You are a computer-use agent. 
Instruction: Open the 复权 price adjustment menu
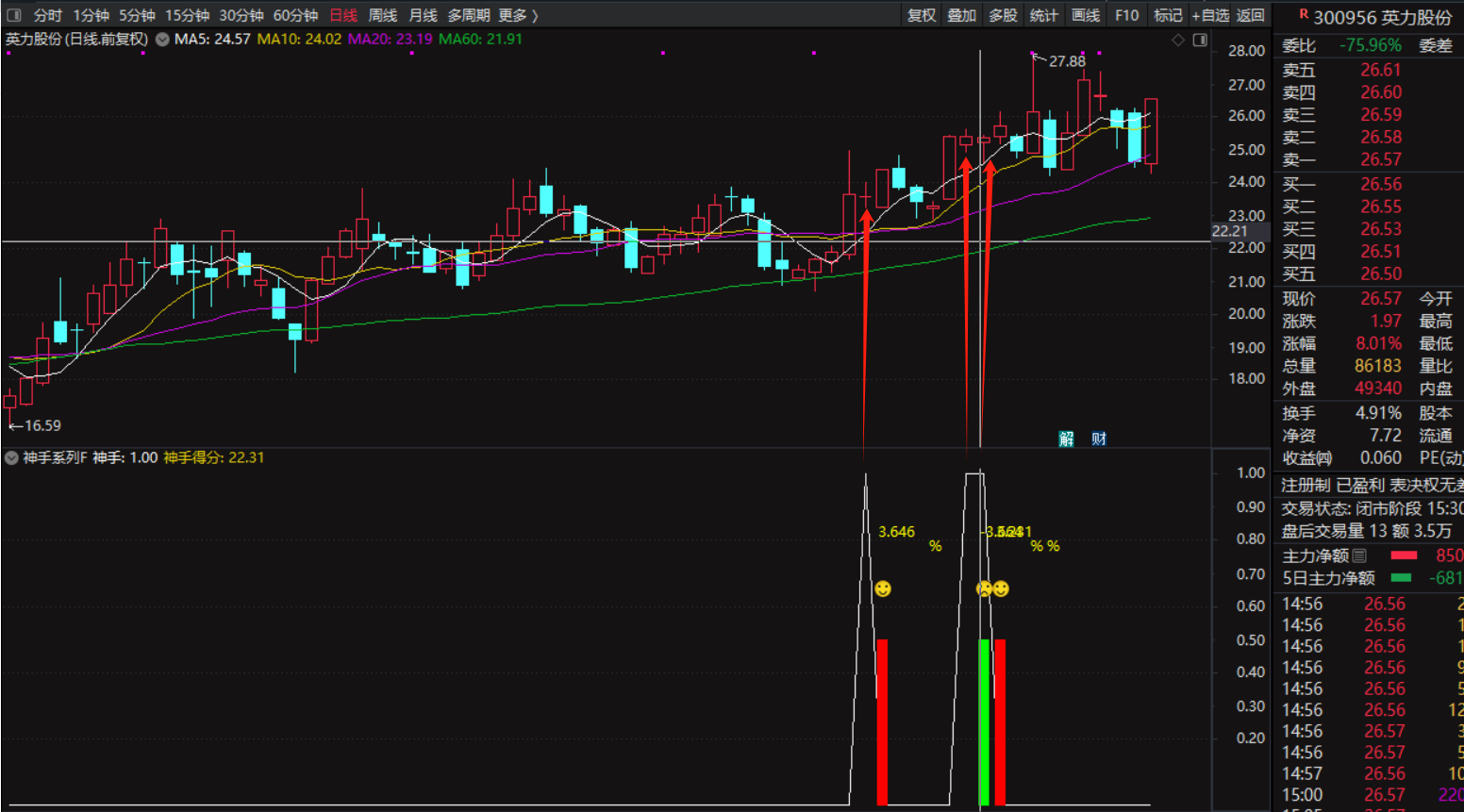click(x=922, y=15)
